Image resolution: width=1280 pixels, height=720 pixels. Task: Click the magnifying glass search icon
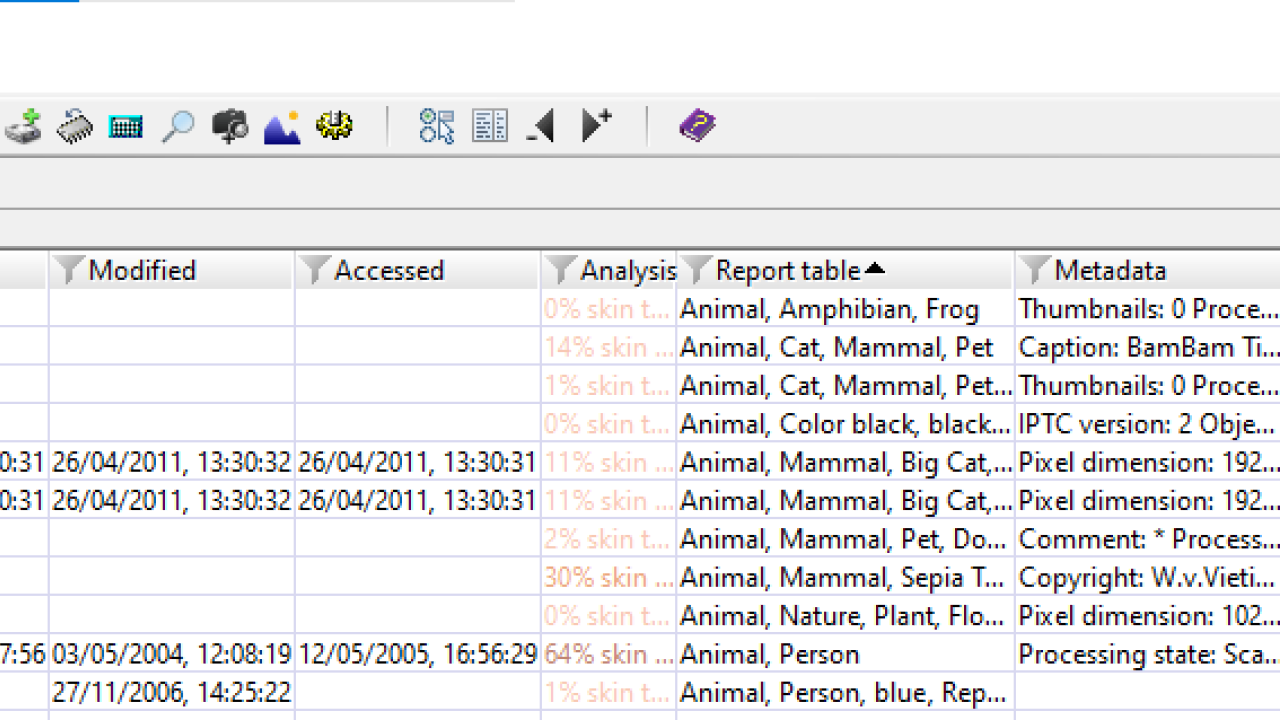click(x=178, y=127)
